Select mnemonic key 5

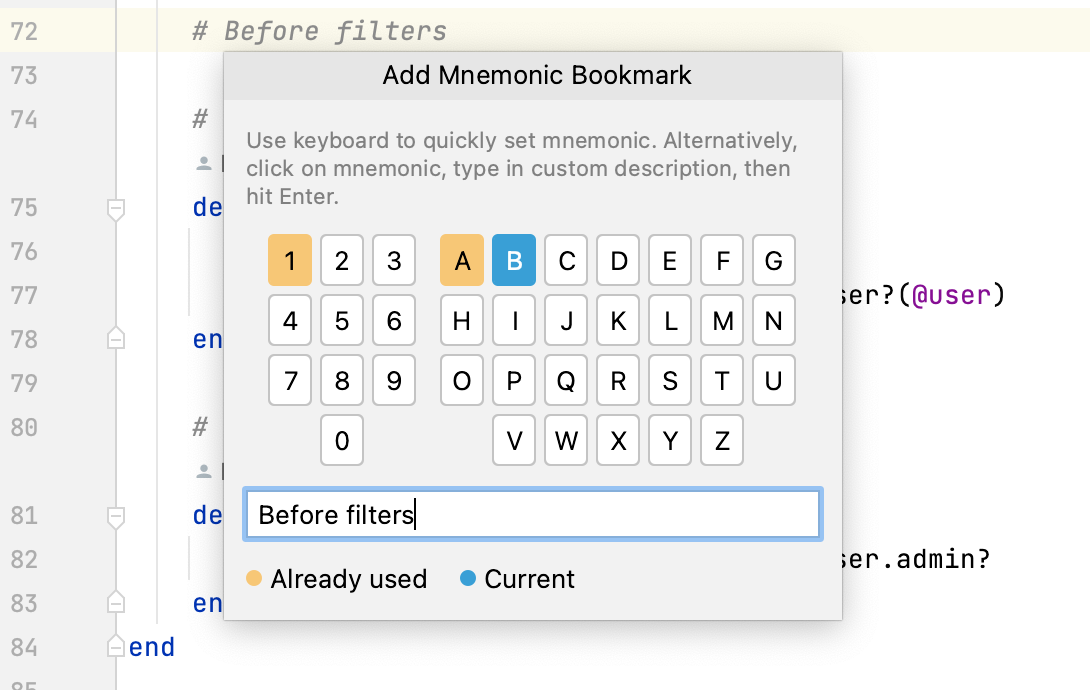[341, 320]
